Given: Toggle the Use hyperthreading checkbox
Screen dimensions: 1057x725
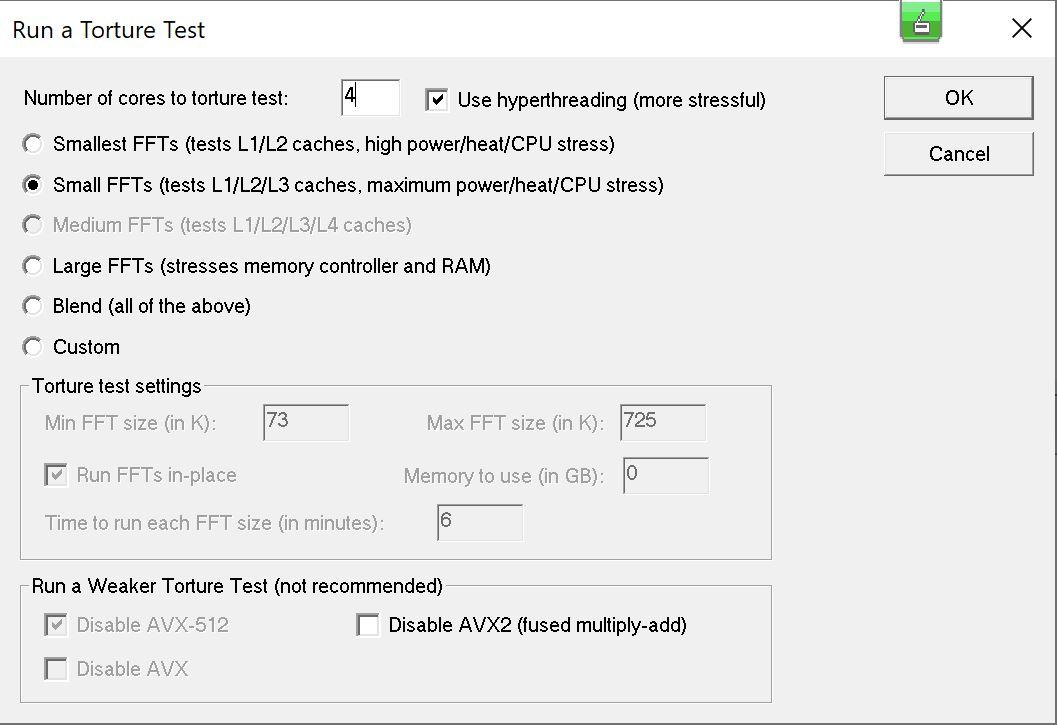Looking at the screenshot, I should pyautogui.click(x=437, y=100).
